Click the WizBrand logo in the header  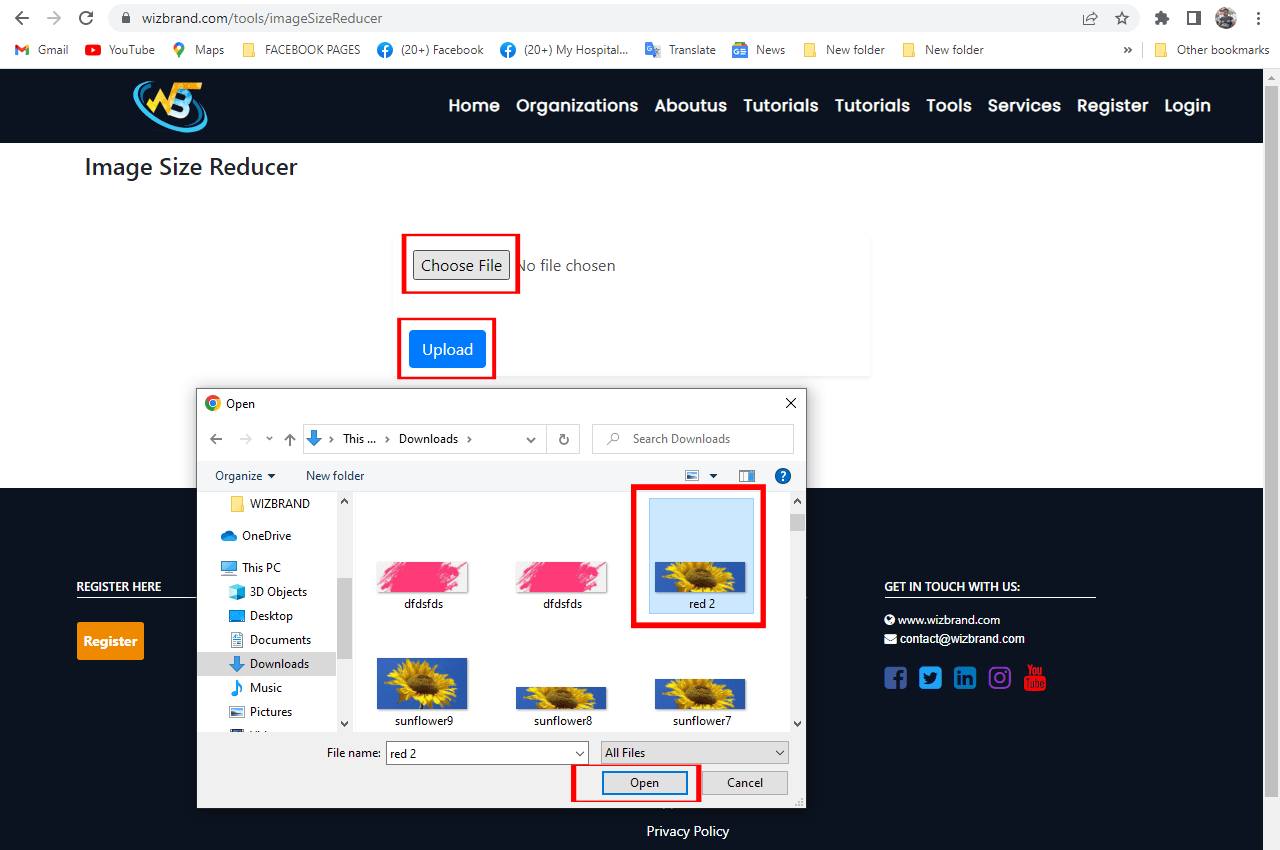tap(168, 106)
